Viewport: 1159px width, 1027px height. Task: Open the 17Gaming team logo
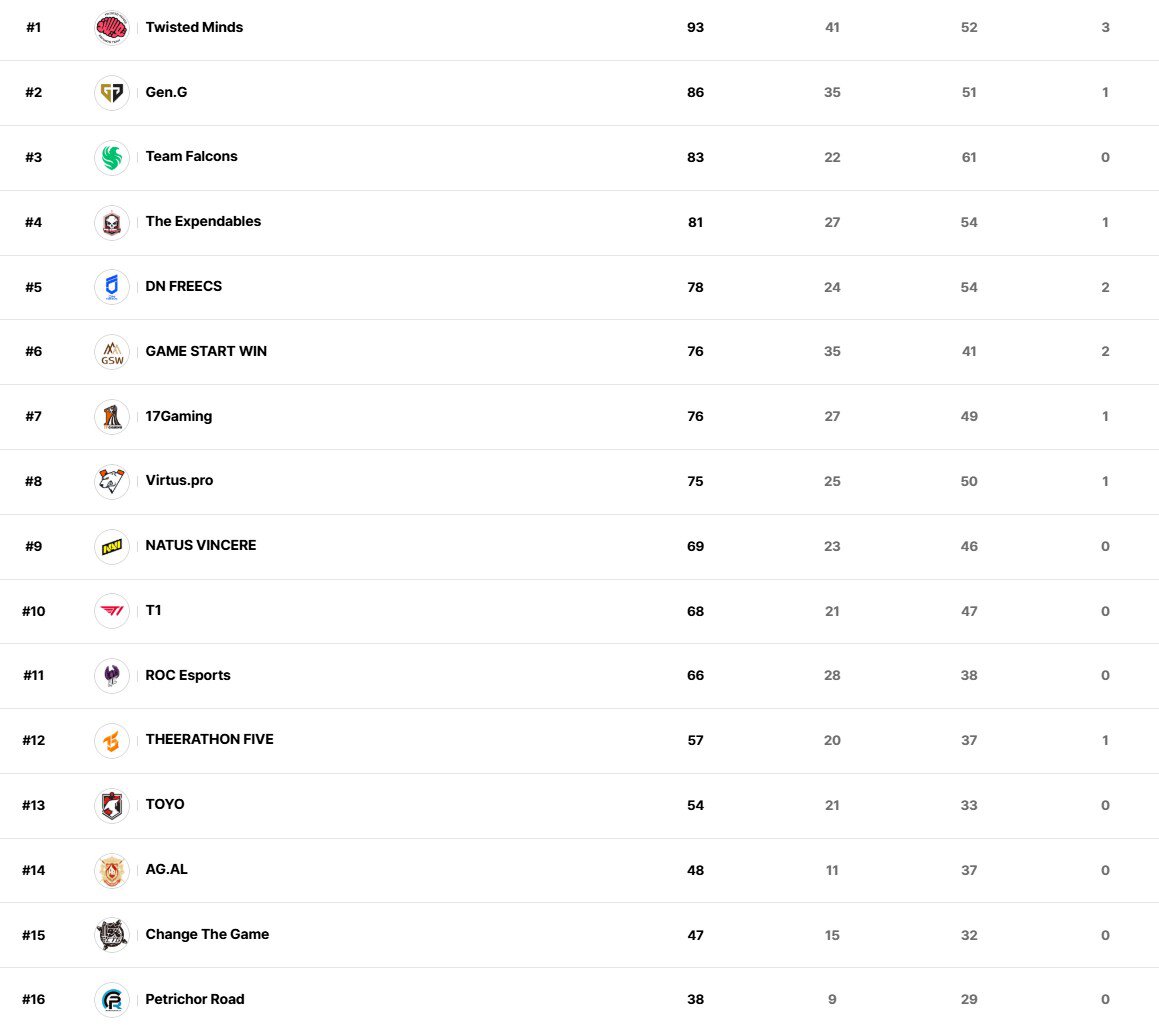tap(112, 417)
